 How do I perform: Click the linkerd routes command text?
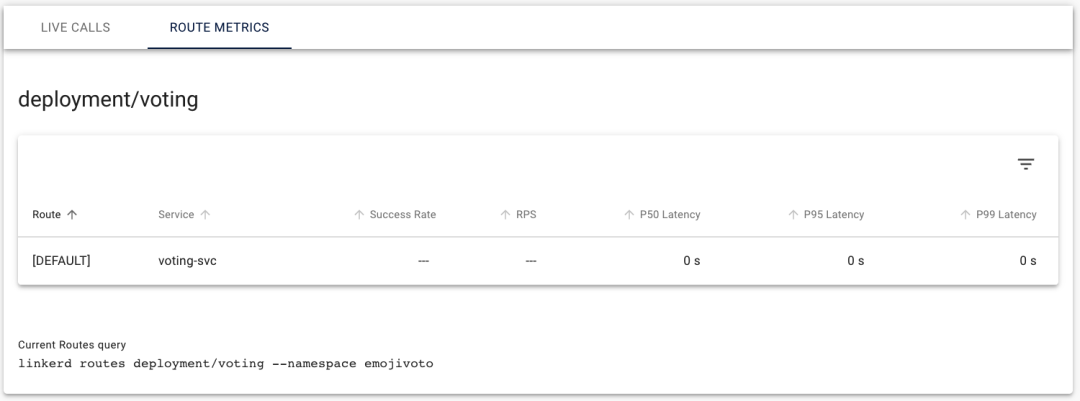click(226, 363)
